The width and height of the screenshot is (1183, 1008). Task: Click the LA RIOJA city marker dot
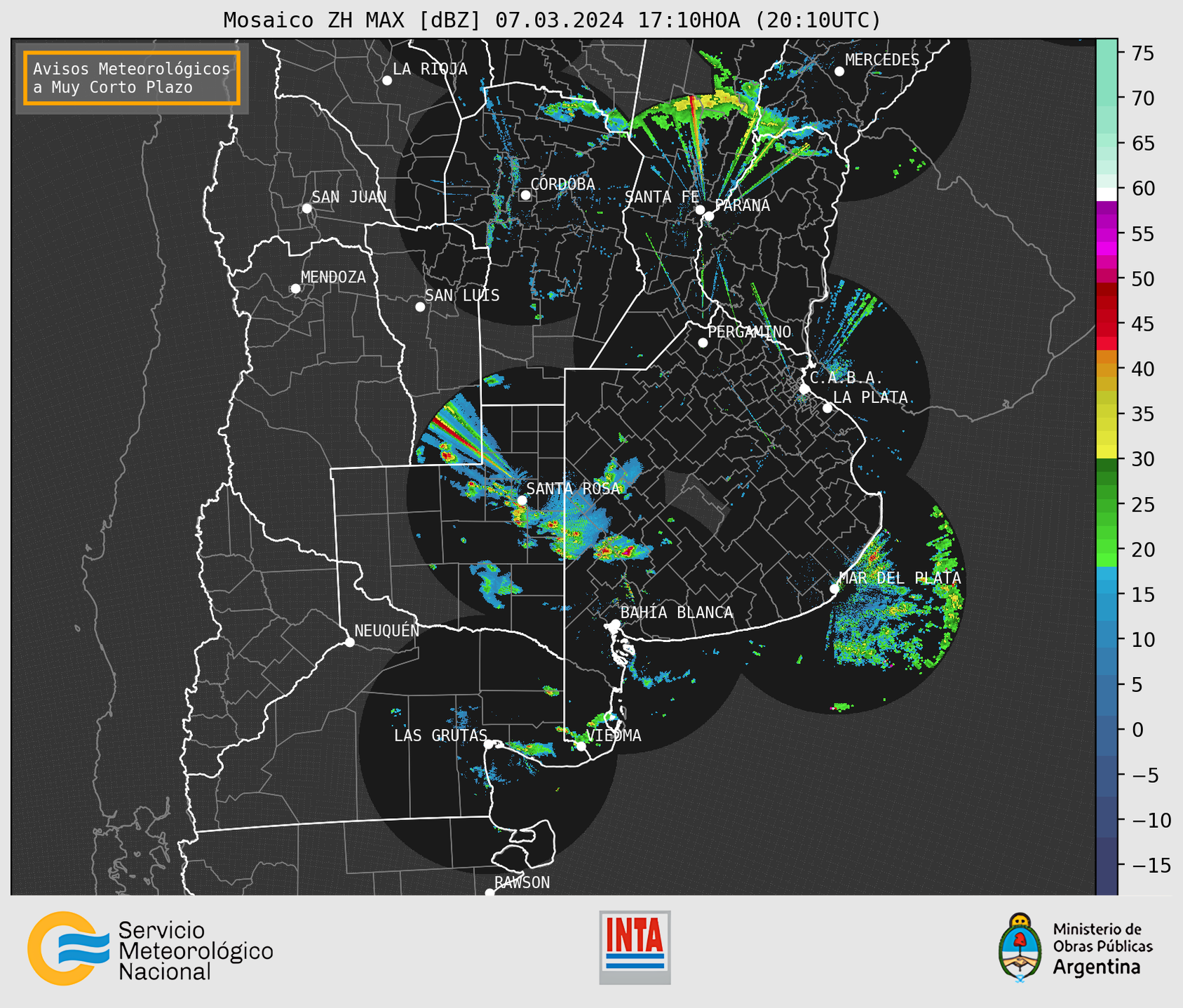pyautogui.click(x=387, y=81)
